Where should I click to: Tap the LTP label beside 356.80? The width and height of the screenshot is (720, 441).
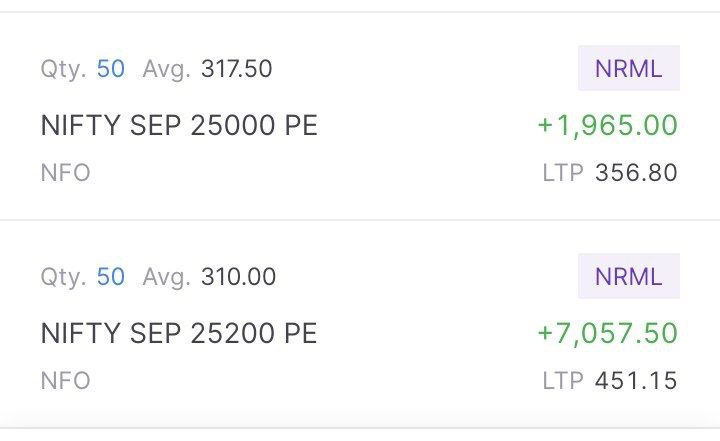click(563, 173)
